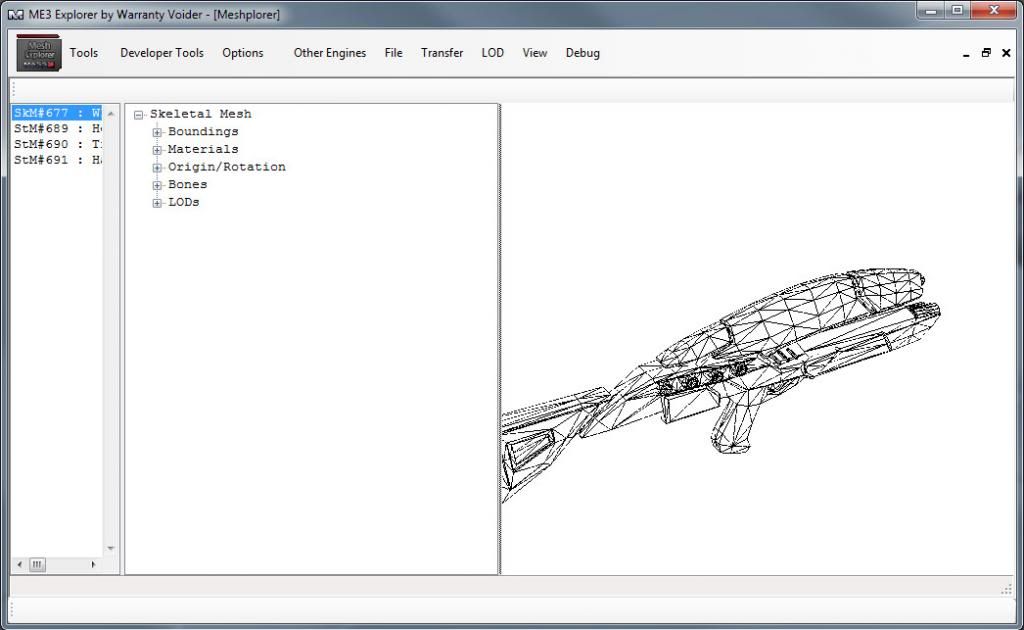Collapse the Skeletal Mesh root node
The image size is (1024, 630).
coord(138,115)
